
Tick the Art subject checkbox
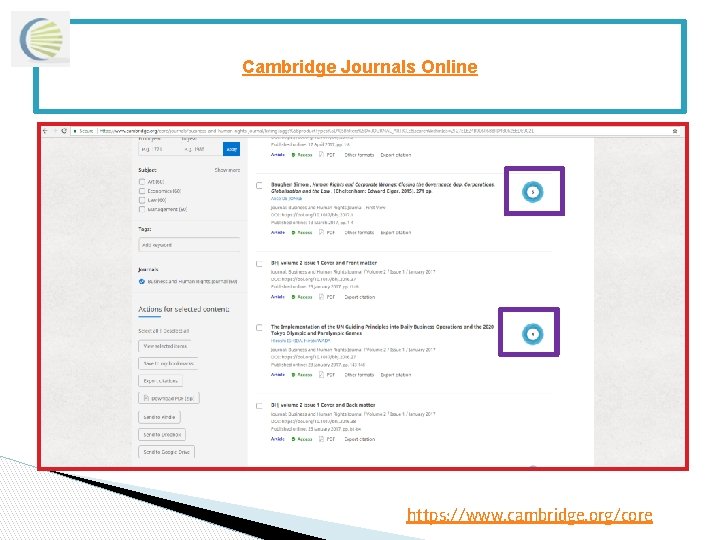coord(142,182)
